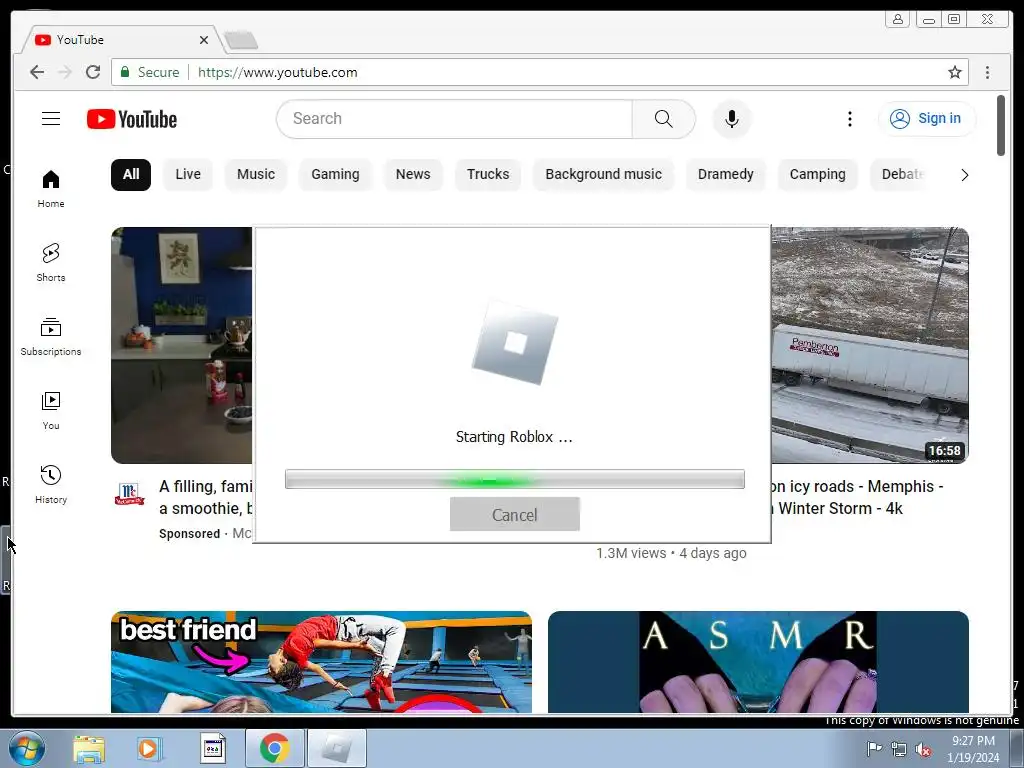Open a new tab in Chrome

241,40
